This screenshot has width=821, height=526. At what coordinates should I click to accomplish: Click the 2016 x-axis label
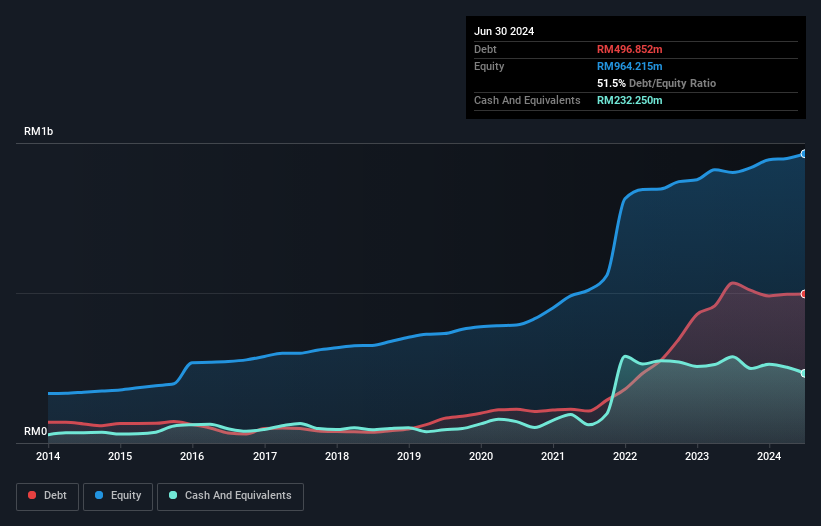coord(192,456)
